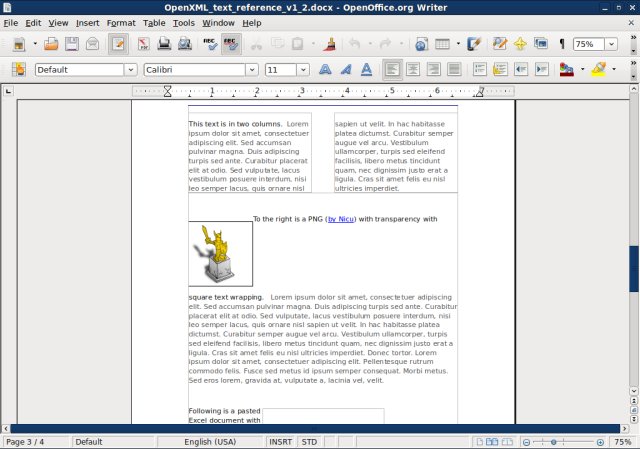Open the Page Preview icon

(185, 44)
